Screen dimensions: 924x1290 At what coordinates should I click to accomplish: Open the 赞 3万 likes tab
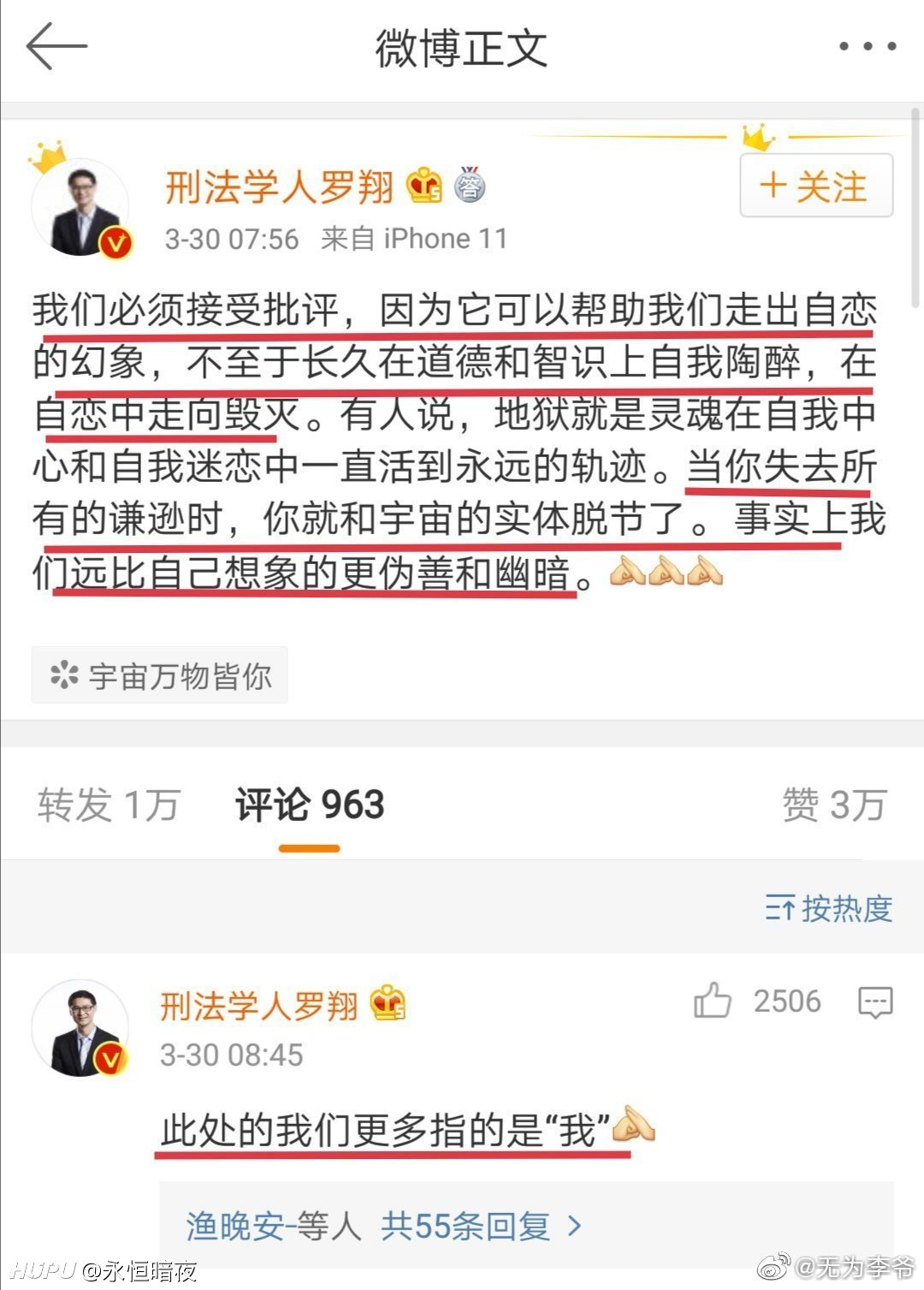[834, 806]
